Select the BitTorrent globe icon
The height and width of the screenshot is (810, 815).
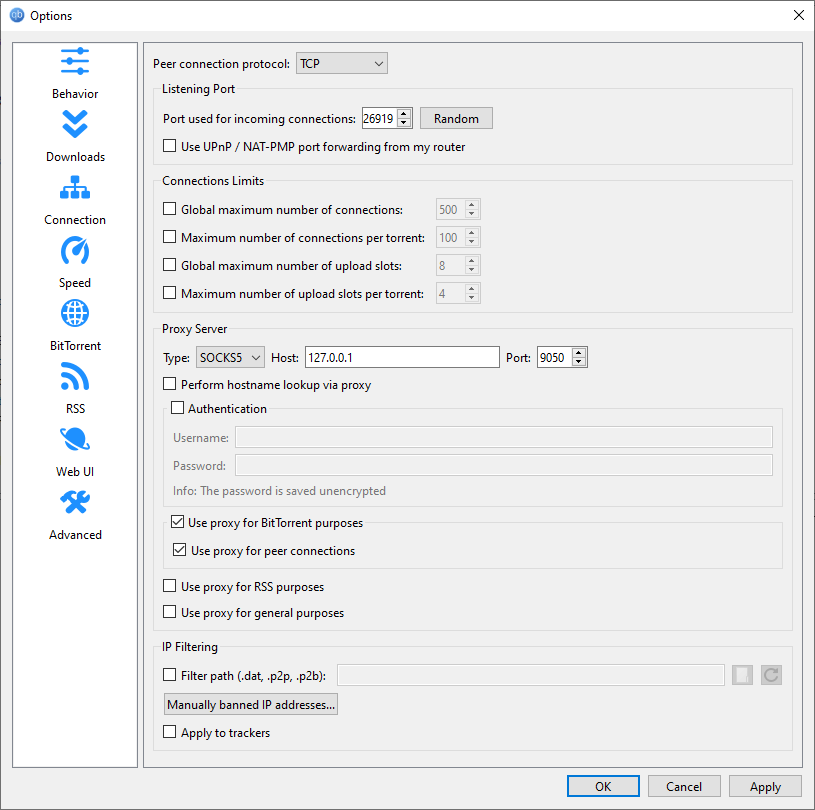pos(75,314)
